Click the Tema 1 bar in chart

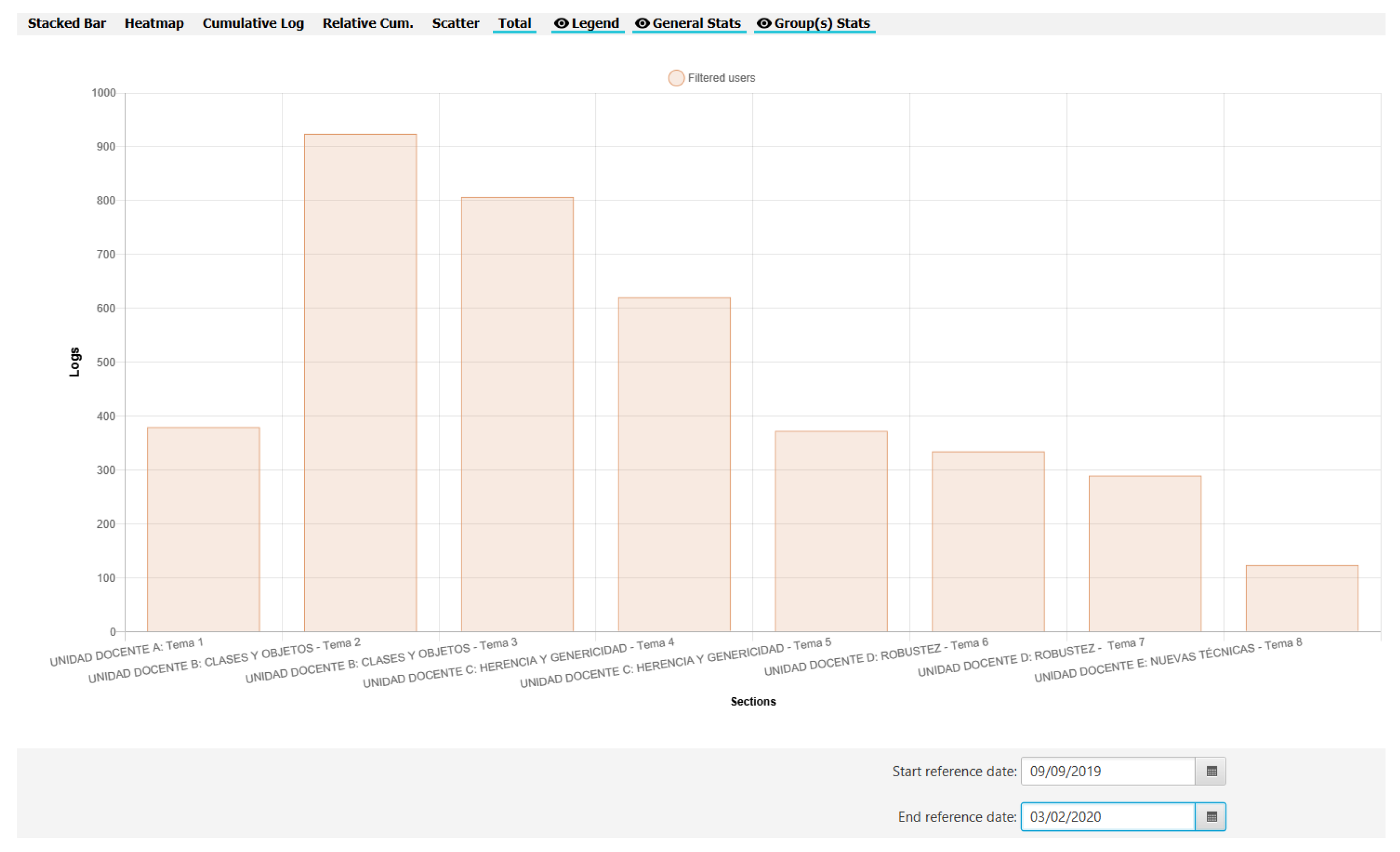click(x=203, y=530)
